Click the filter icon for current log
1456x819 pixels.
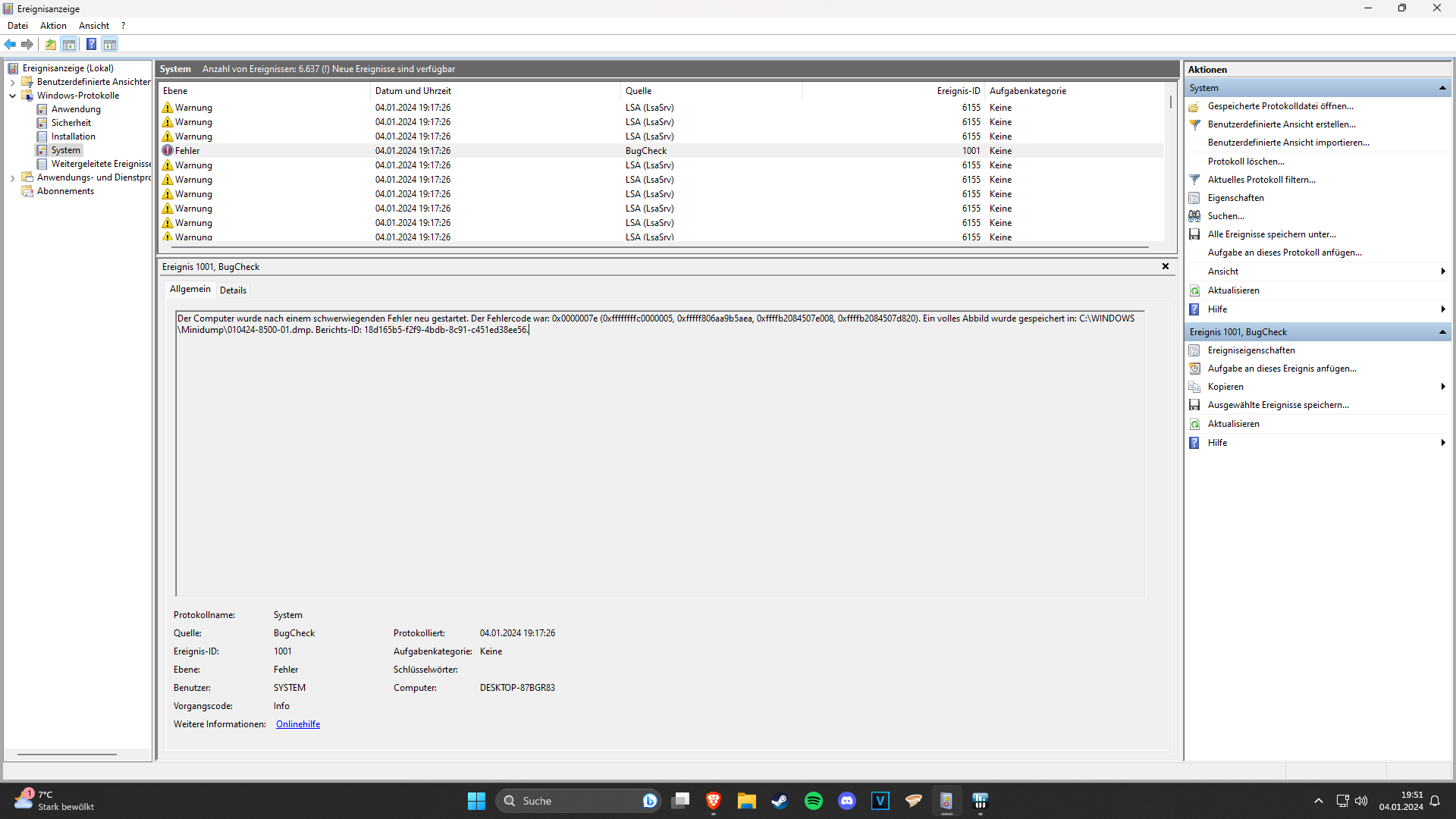(1194, 180)
